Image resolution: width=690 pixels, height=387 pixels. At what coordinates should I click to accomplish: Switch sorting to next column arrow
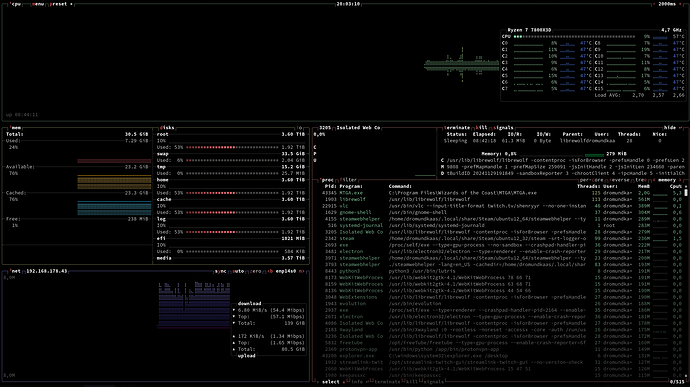(680, 180)
